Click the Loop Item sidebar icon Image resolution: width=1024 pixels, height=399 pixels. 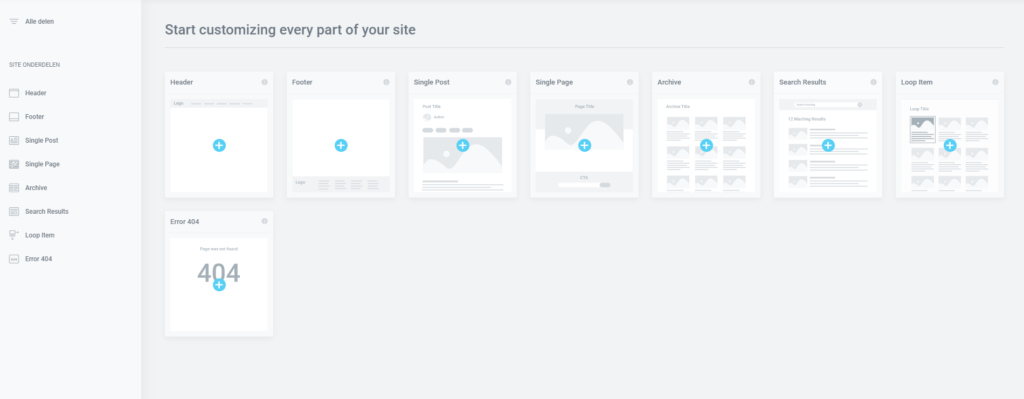(14, 235)
